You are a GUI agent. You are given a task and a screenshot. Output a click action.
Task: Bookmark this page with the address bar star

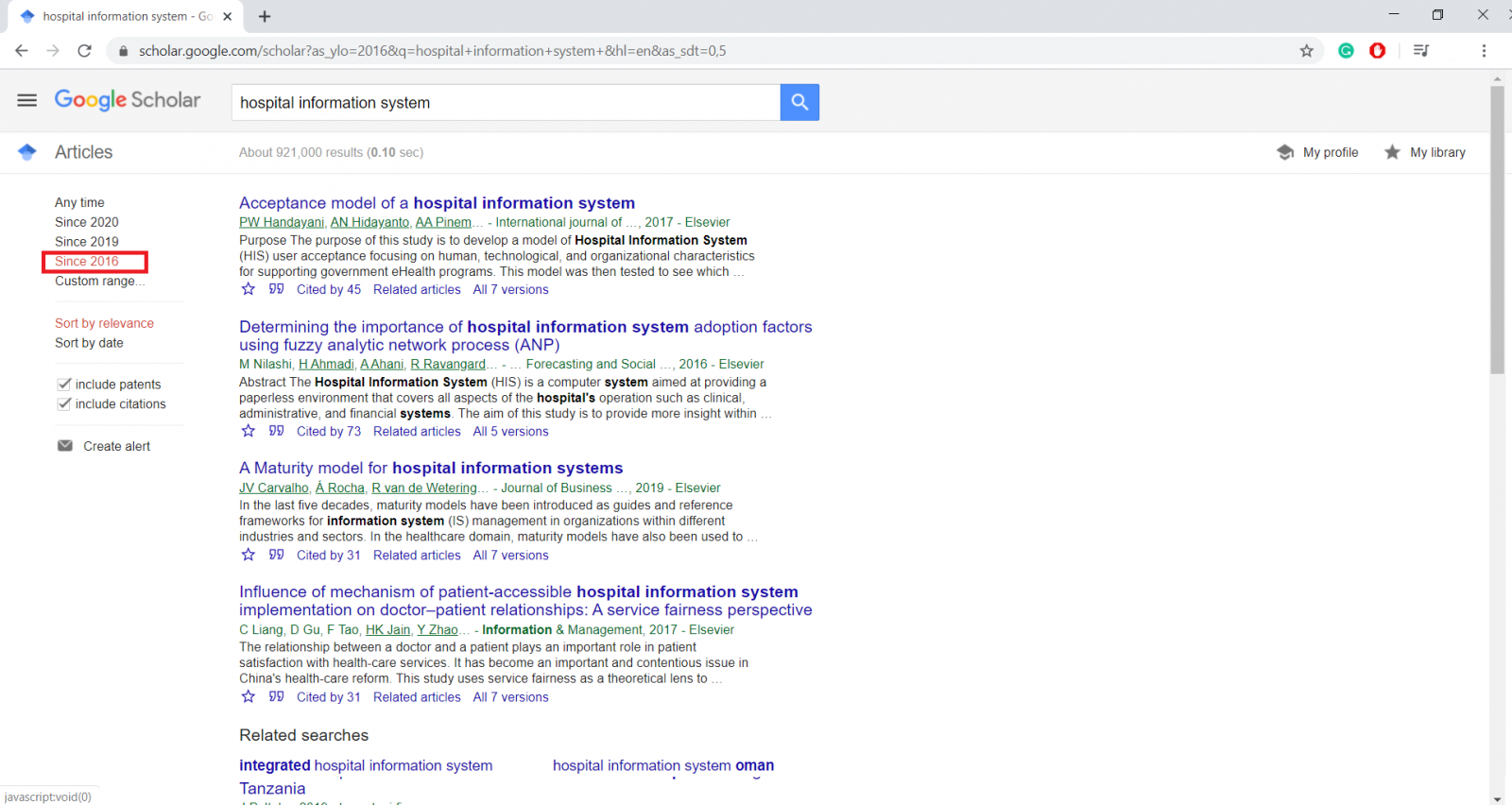[x=1306, y=51]
